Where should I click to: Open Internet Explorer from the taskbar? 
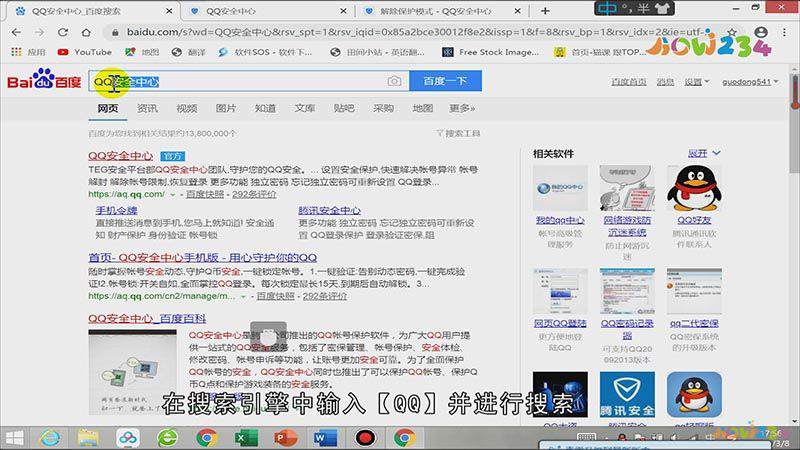[x=50, y=438]
